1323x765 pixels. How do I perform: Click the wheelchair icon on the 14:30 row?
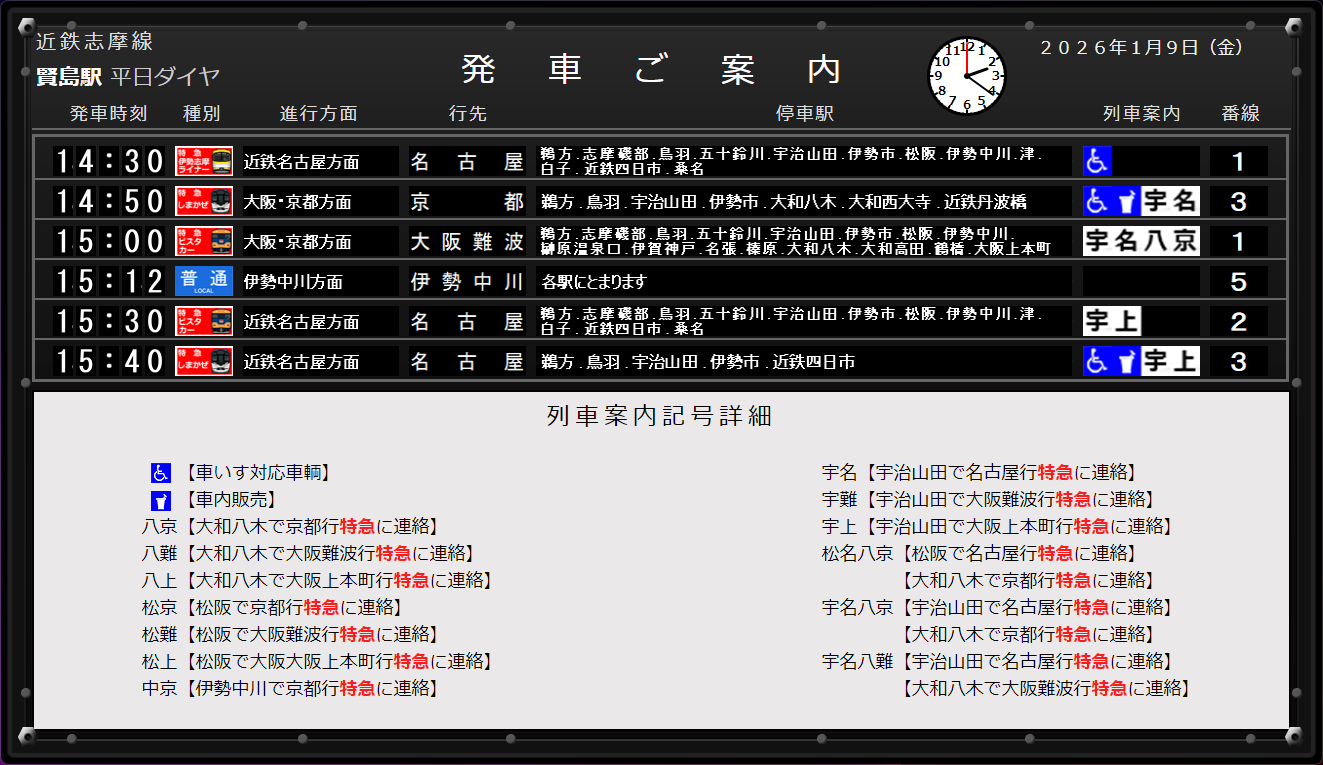(1098, 161)
